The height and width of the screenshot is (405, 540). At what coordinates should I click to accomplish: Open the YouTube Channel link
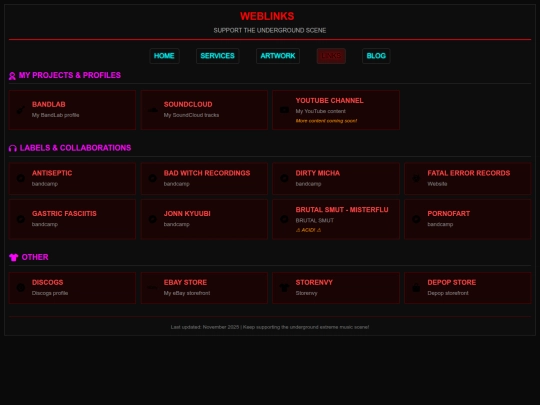tap(336, 110)
